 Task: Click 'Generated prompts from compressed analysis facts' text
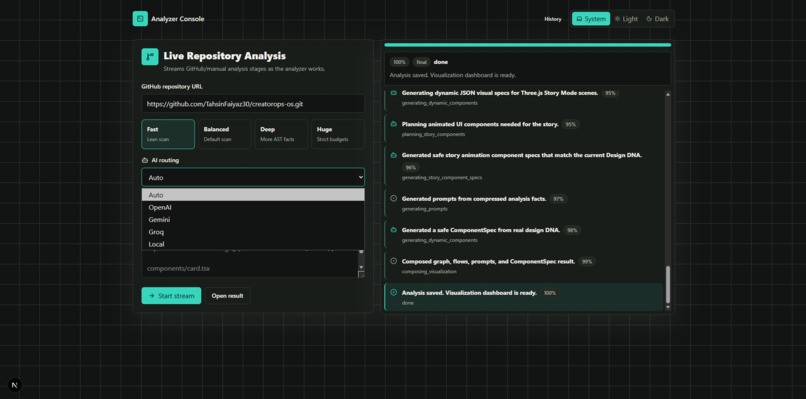tap(473, 198)
